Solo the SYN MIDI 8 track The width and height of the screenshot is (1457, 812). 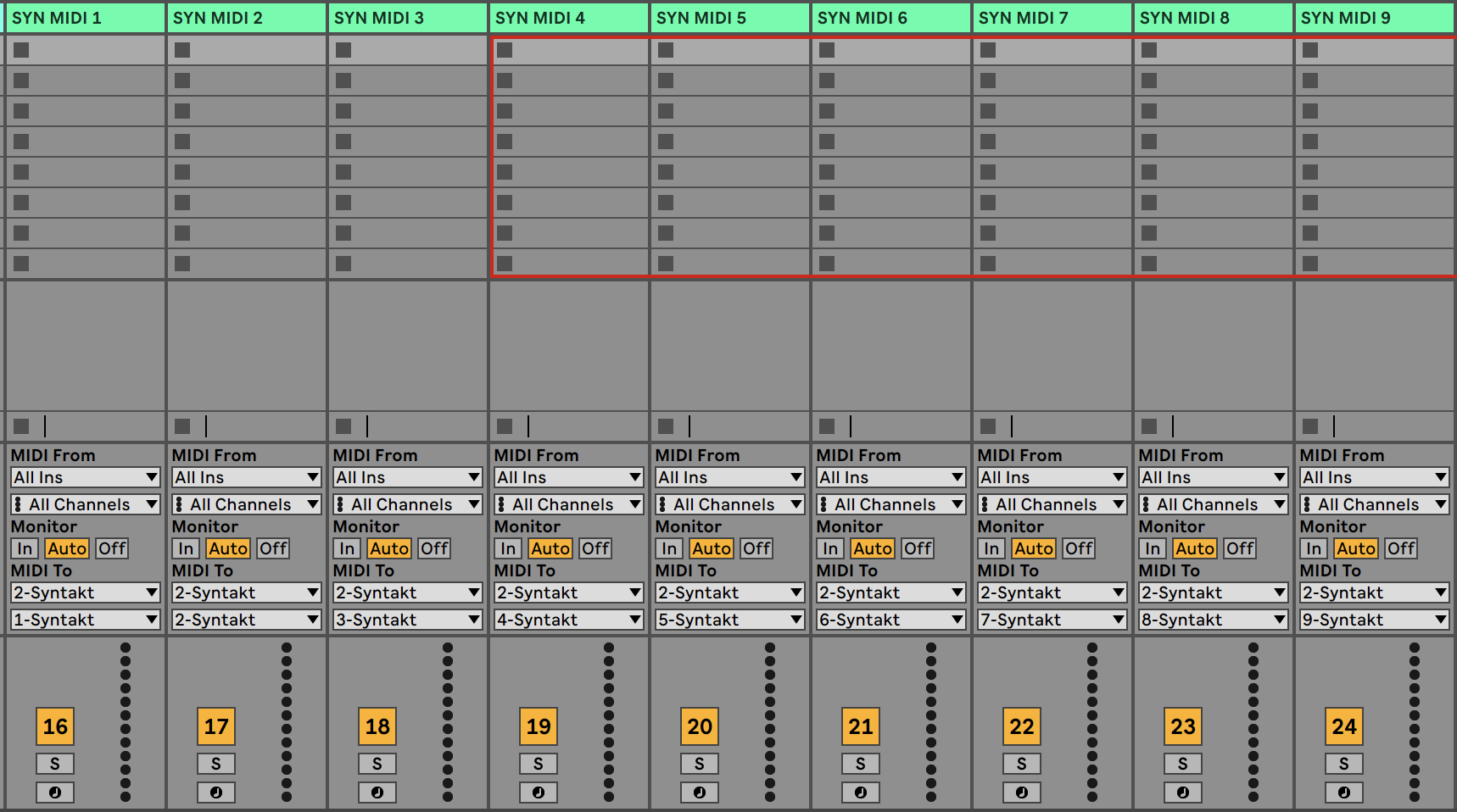pos(1183,764)
